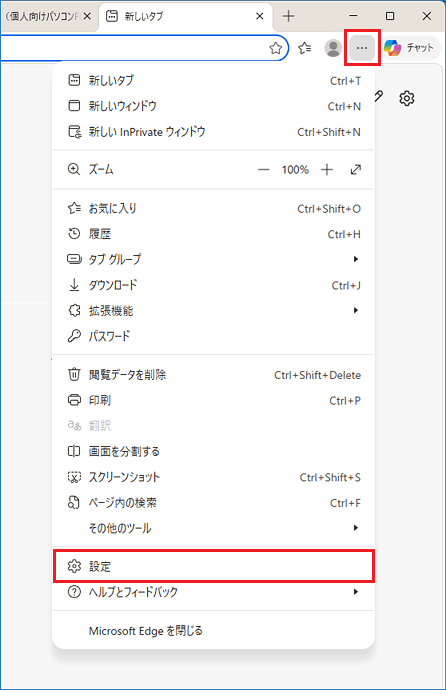Click the 設定 gear icon

tap(74, 566)
